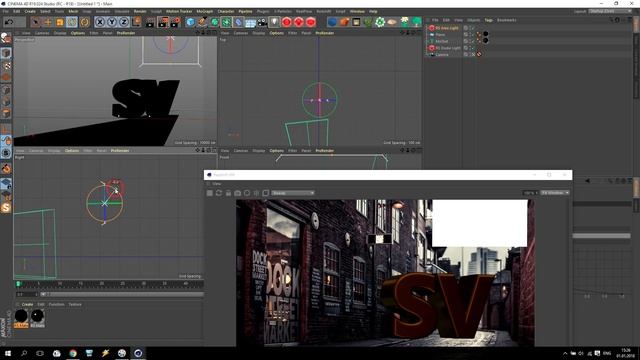Open Edit Render Settings clapperboard icon

pos(175,22)
